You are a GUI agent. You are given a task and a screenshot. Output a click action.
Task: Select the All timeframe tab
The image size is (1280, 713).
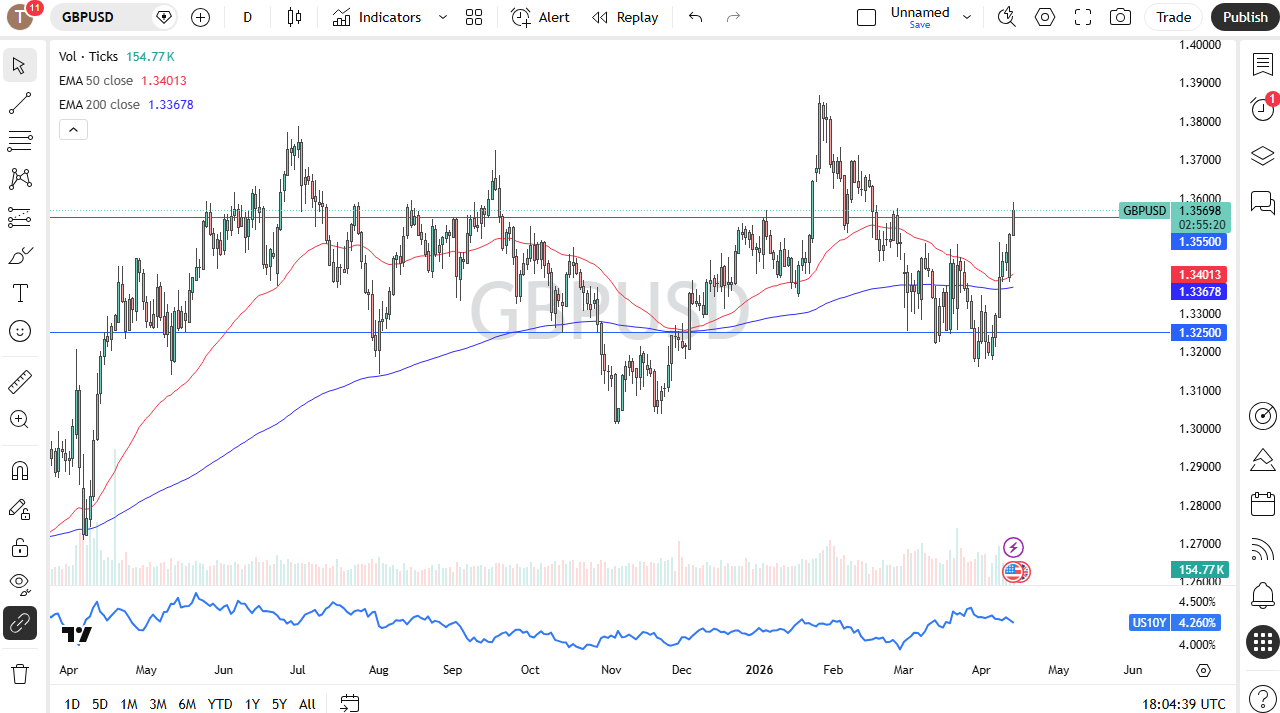tap(307, 704)
